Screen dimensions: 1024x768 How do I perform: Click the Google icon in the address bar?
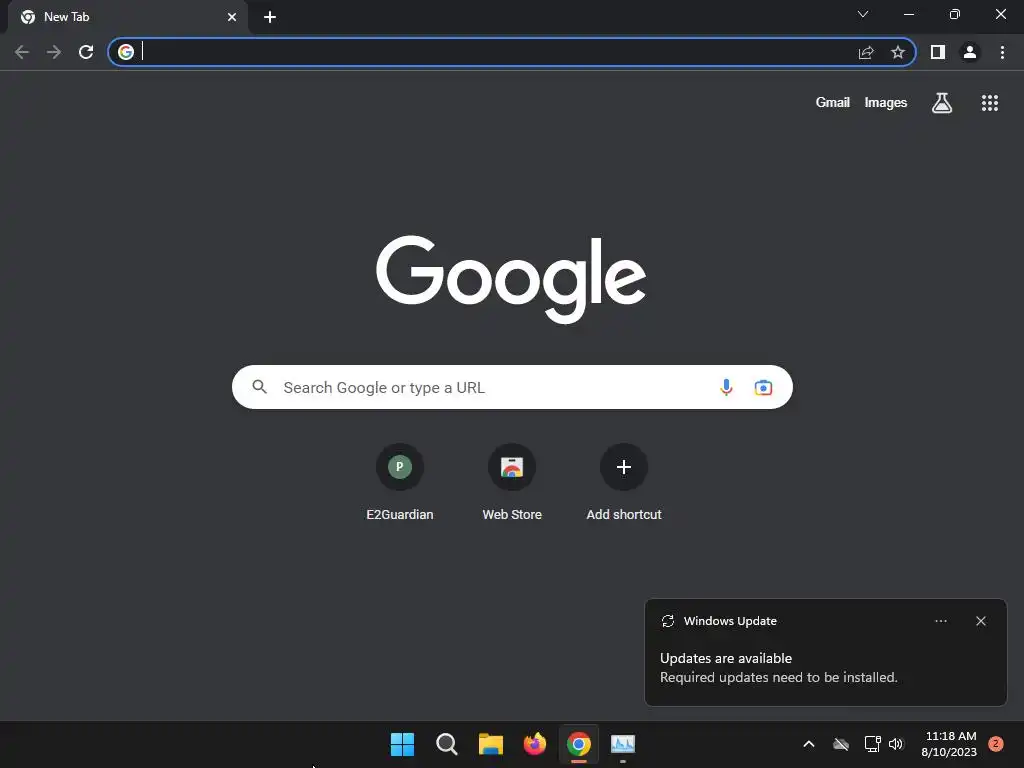[x=126, y=52]
